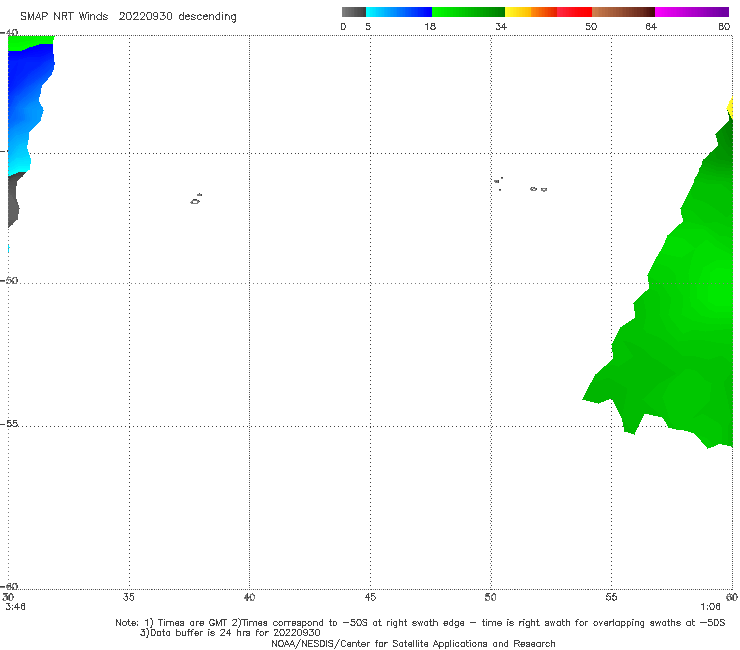Click the swath time '3:48'
The width and height of the screenshot is (740, 650).
(15, 607)
